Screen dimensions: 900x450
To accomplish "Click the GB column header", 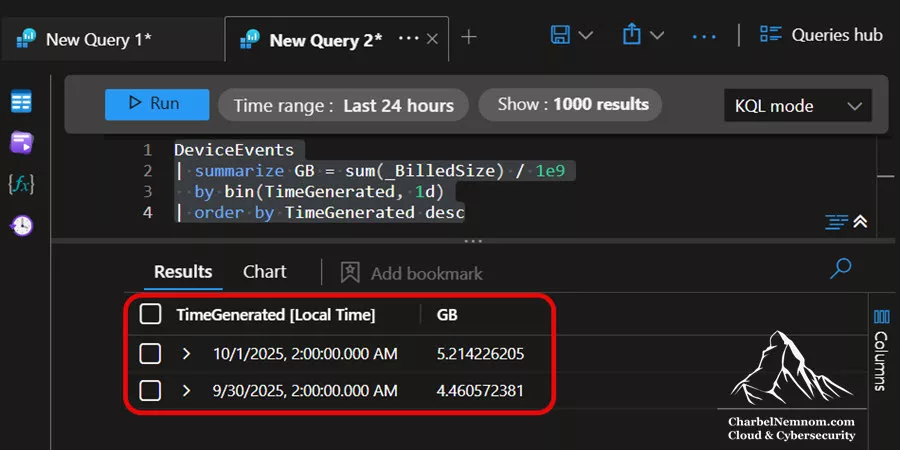I will (x=447, y=315).
